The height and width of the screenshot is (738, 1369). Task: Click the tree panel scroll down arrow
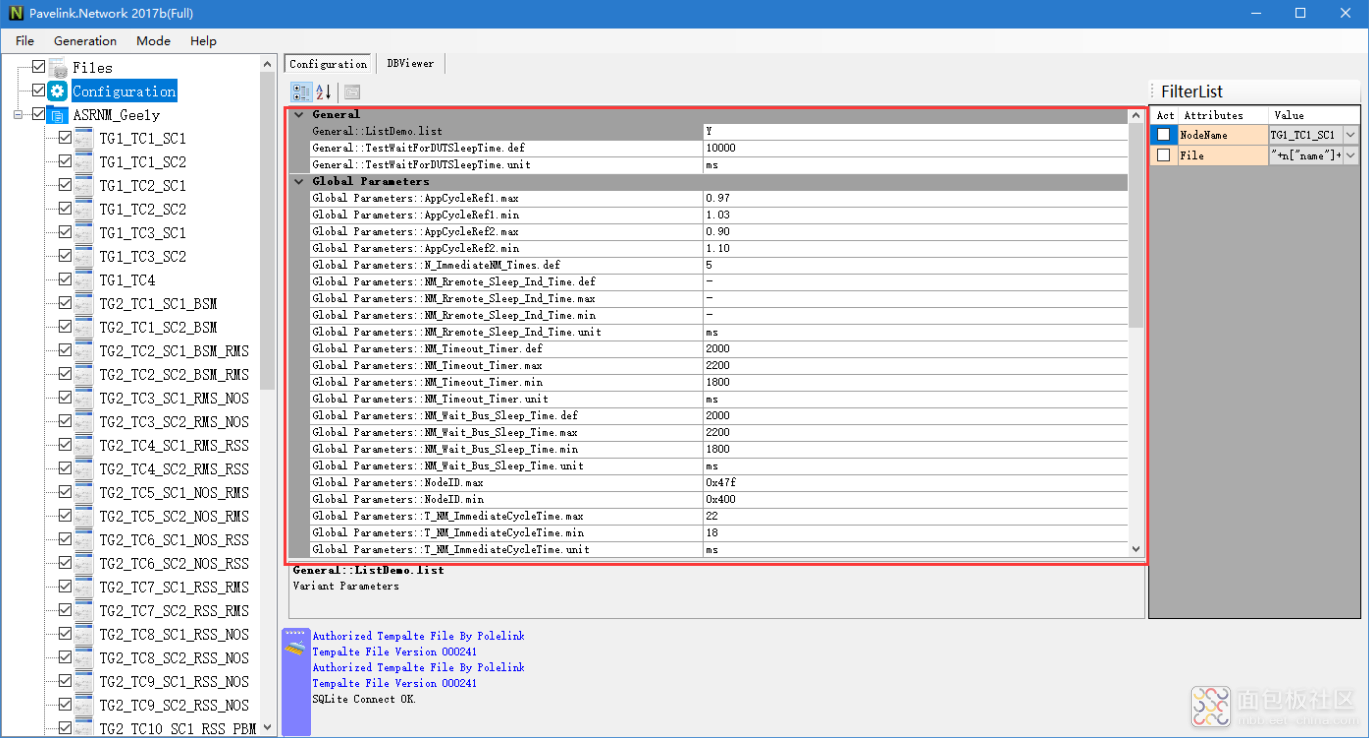coord(267,728)
